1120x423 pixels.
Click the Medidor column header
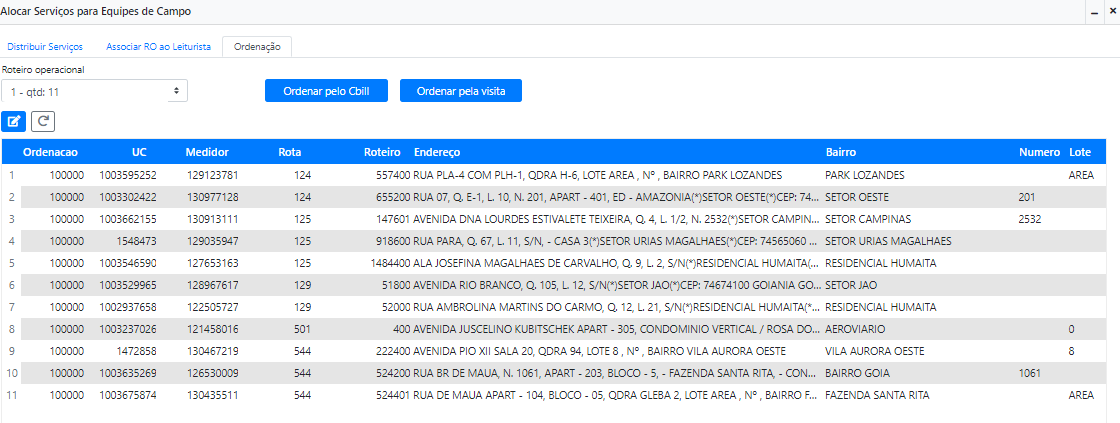(207, 152)
